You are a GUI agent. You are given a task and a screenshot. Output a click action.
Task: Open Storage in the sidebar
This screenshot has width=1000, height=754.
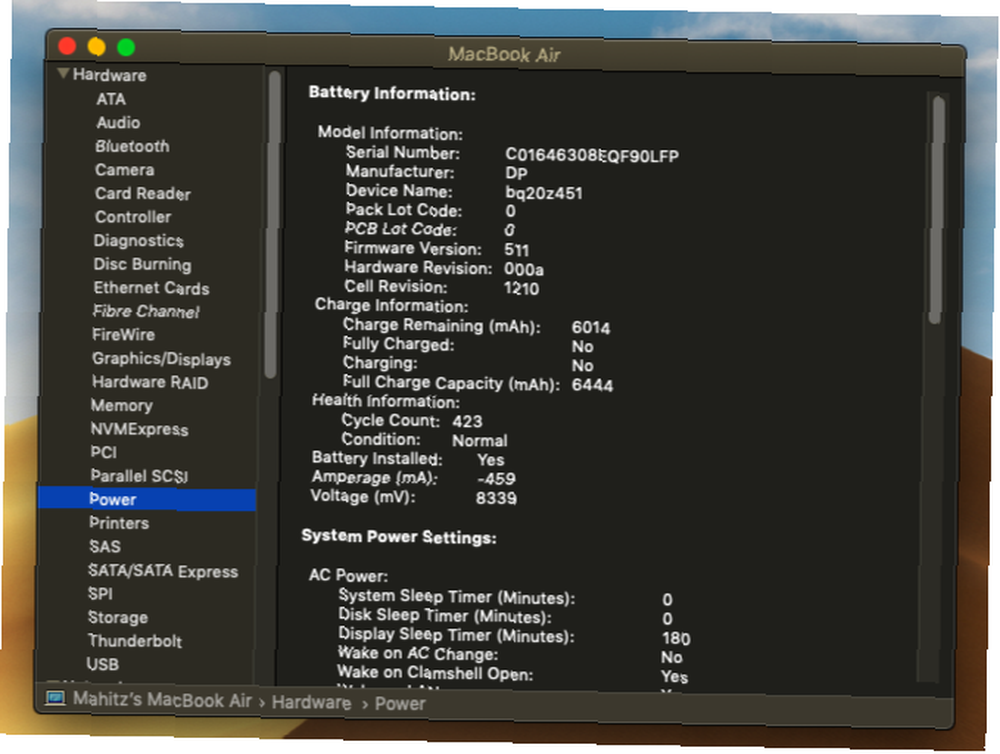pyautogui.click(x=117, y=617)
